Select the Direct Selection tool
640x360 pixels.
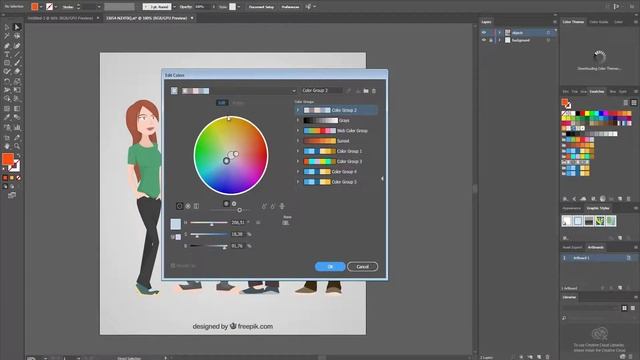tap(17, 27)
